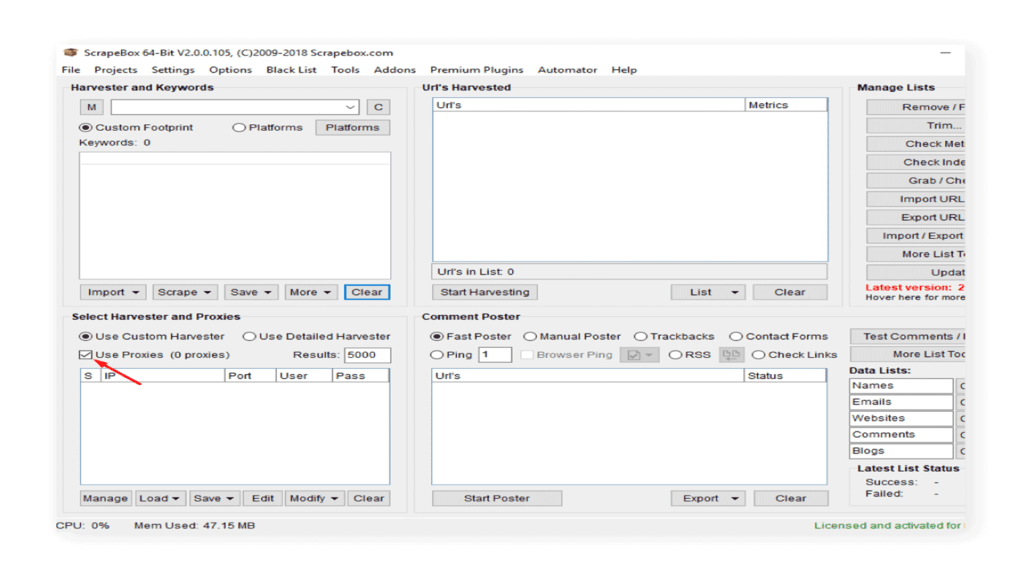Open the Help menu

(624, 70)
